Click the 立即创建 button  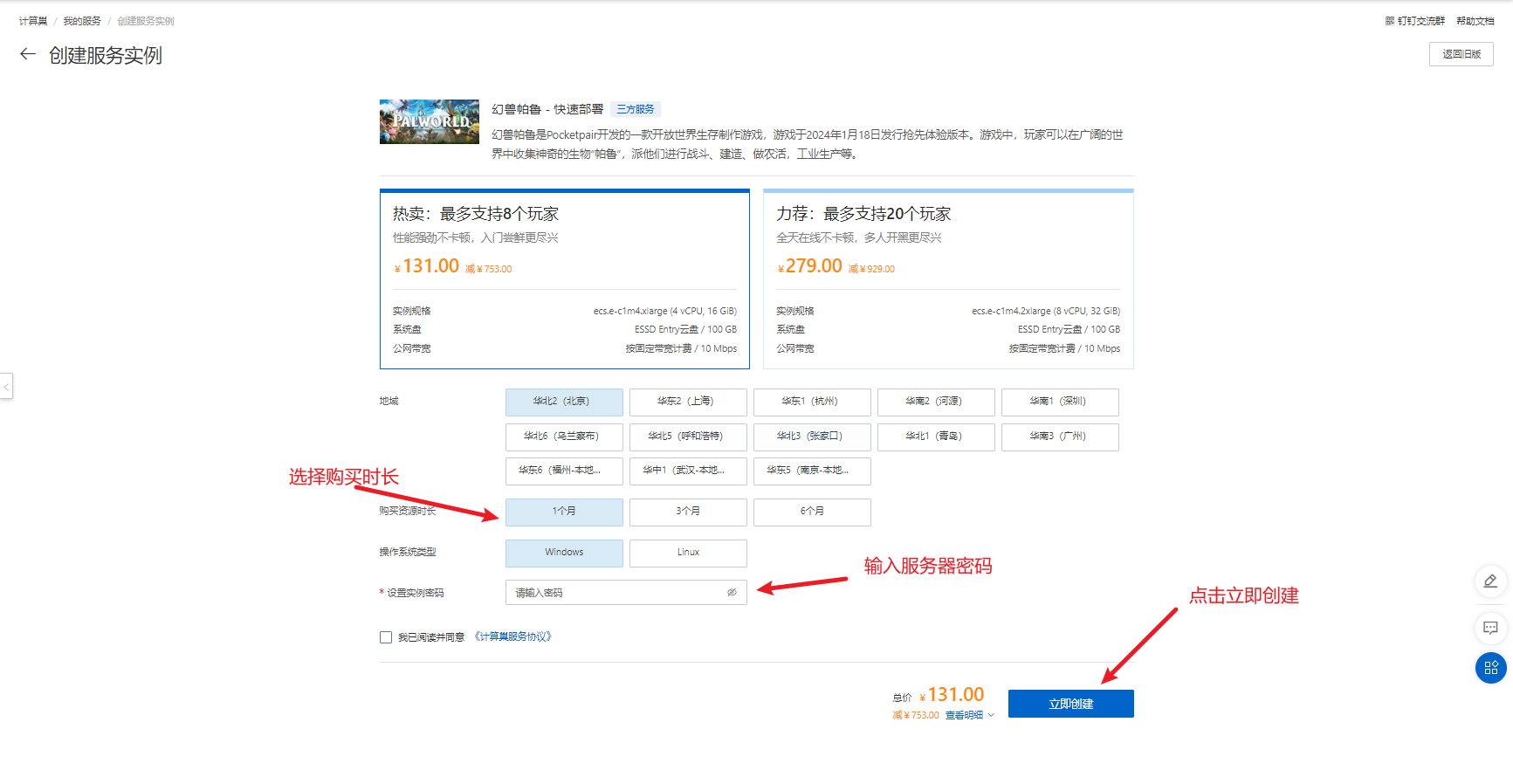point(1071,704)
